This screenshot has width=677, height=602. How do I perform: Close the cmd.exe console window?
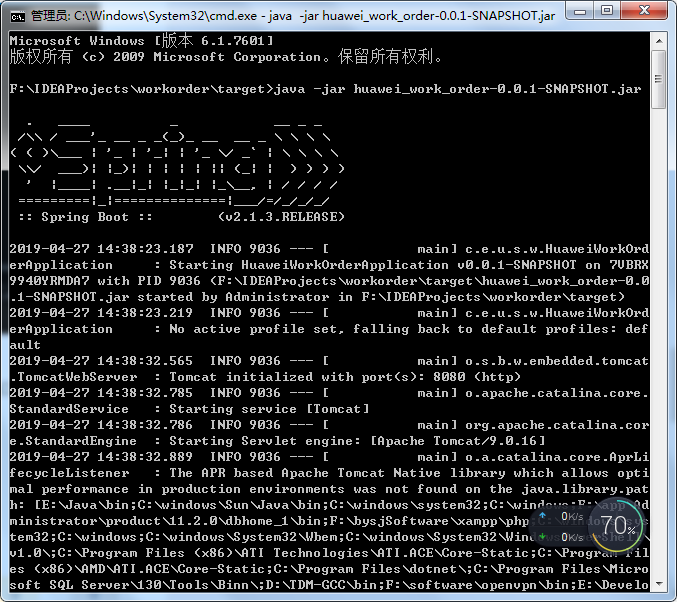pos(644,10)
